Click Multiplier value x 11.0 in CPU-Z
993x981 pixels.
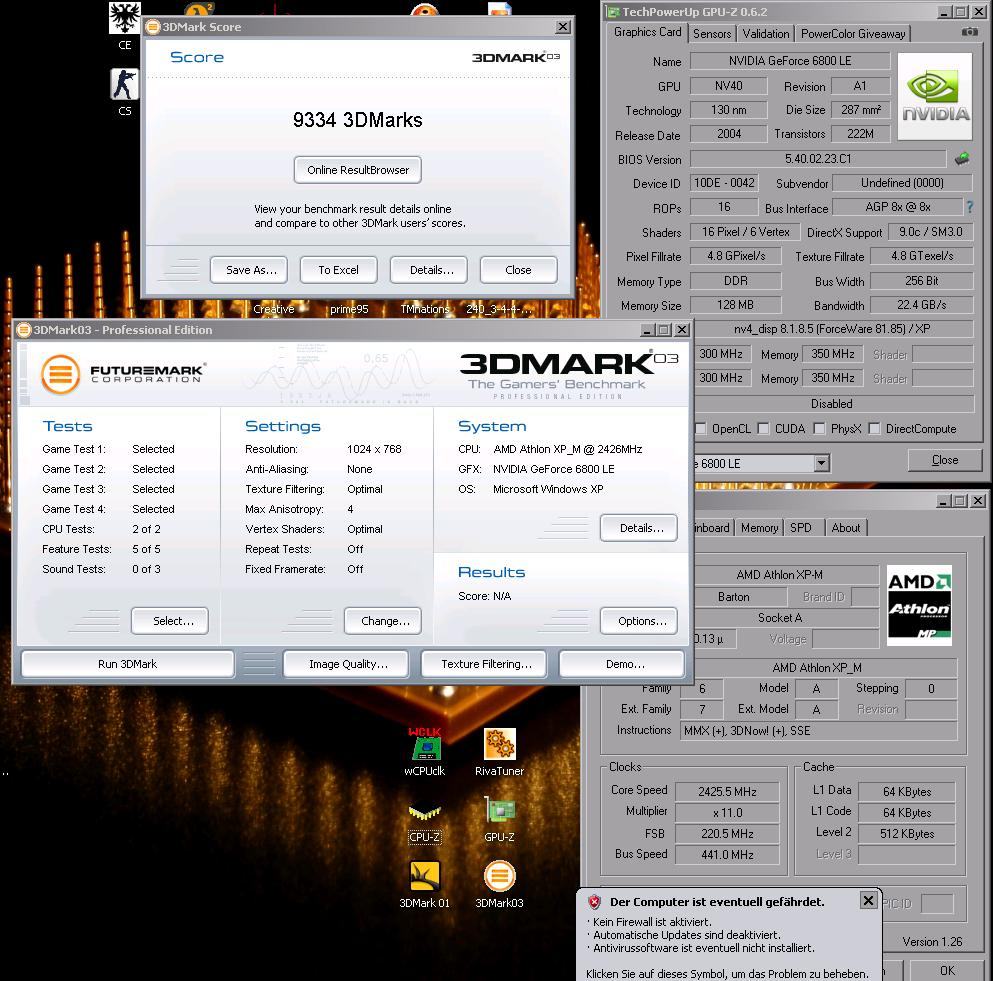click(727, 813)
